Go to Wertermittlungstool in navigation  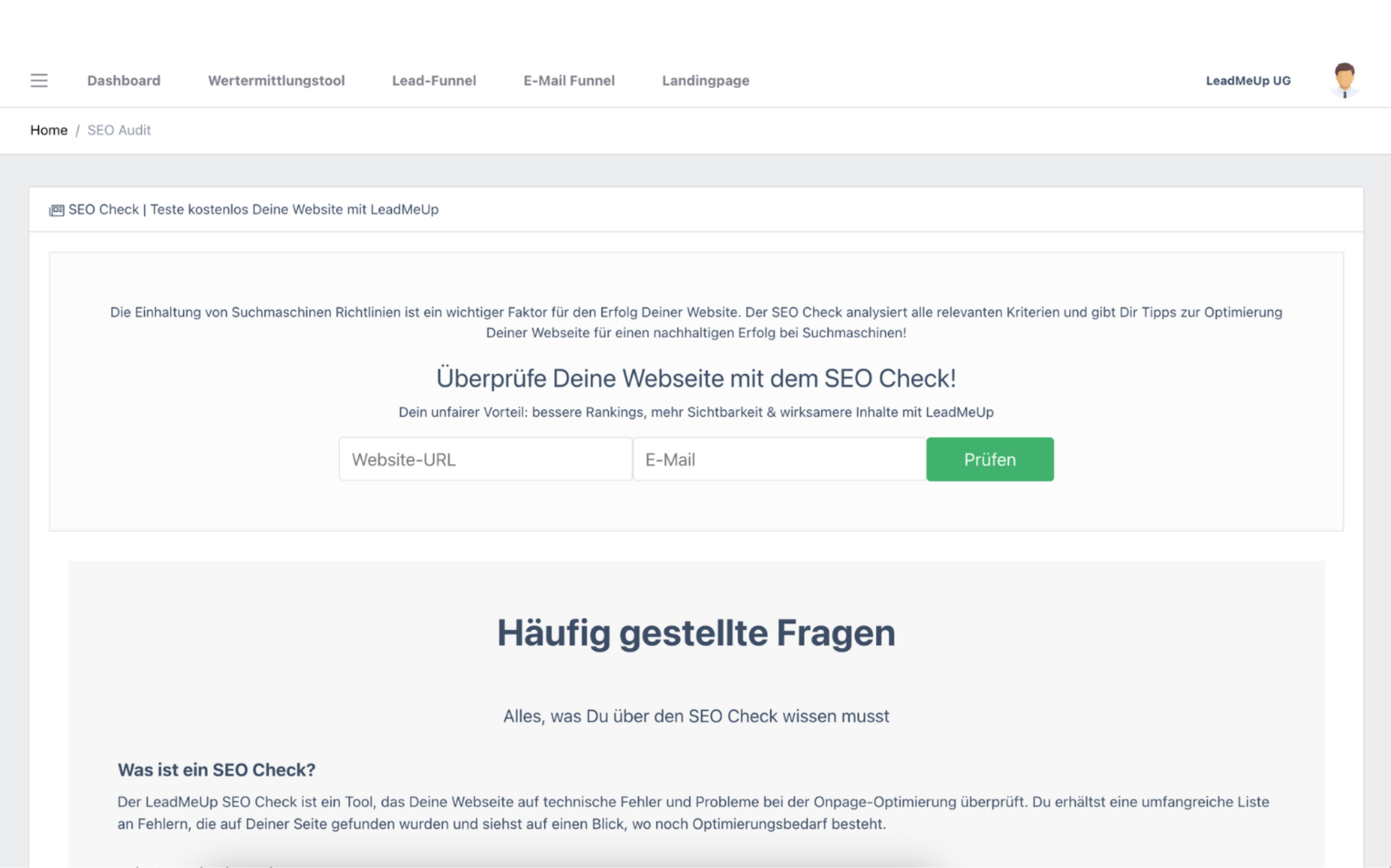click(x=276, y=81)
